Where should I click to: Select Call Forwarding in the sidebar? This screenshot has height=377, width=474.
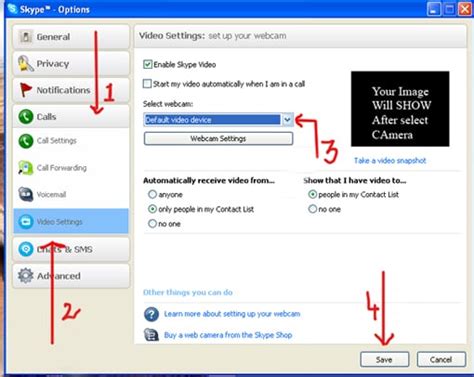[71, 168]
